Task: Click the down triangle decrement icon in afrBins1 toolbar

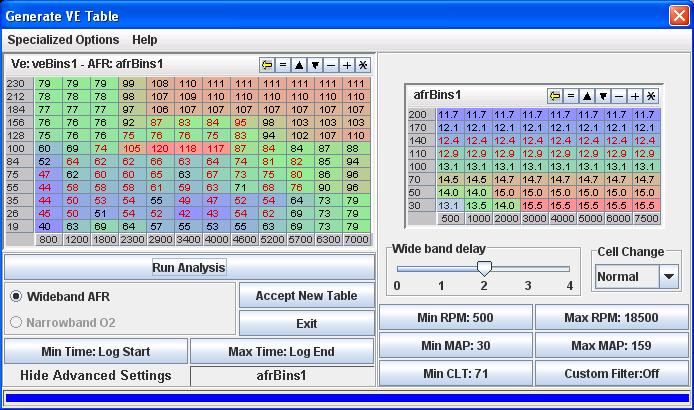Action: (603, 96)
